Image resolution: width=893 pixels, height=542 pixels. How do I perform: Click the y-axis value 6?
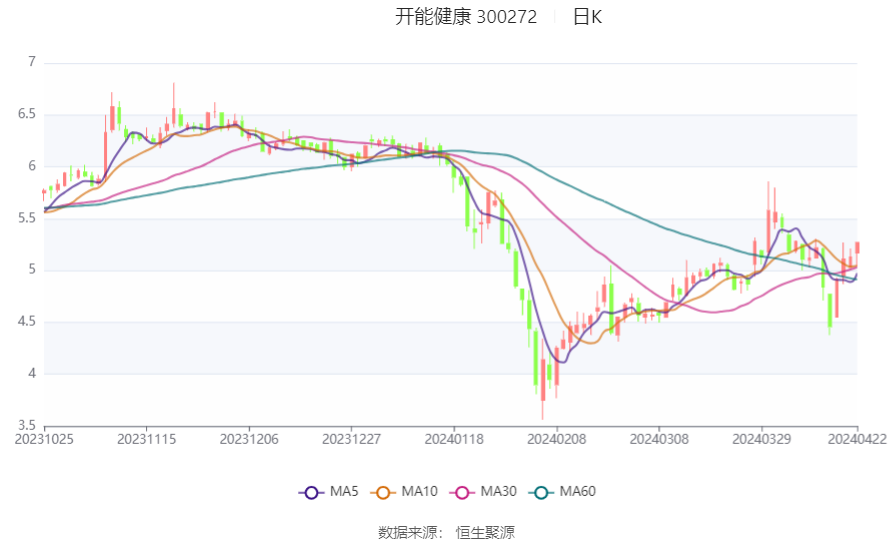(x=32, y=166)
